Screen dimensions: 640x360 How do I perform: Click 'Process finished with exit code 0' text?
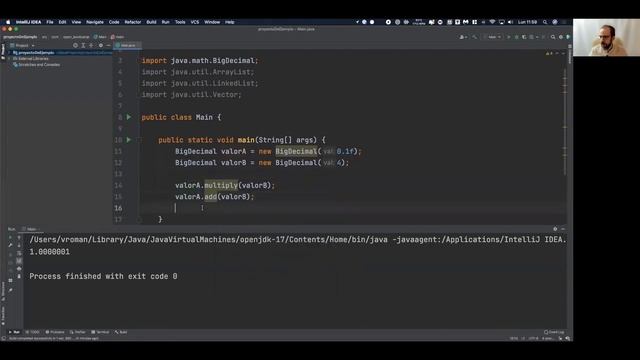pyautogui.click(x=103, y=276)
